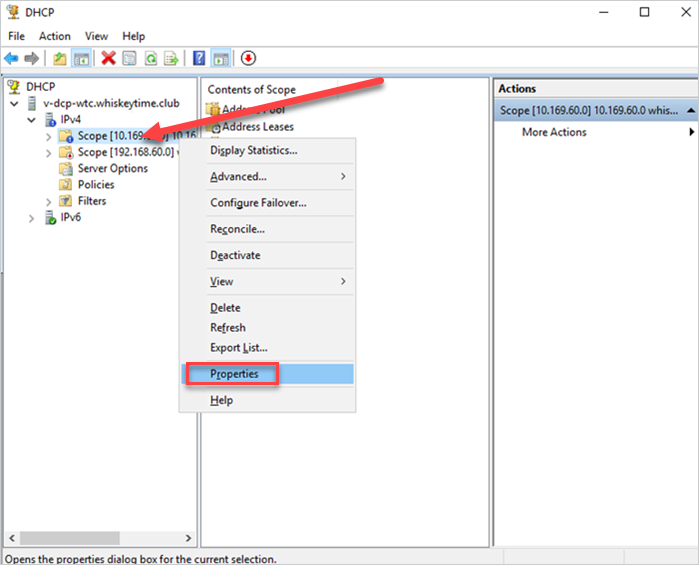Choose Export List... from context menu
The image size is (699, 565).
pyautogui.click(x=267, y=347)
